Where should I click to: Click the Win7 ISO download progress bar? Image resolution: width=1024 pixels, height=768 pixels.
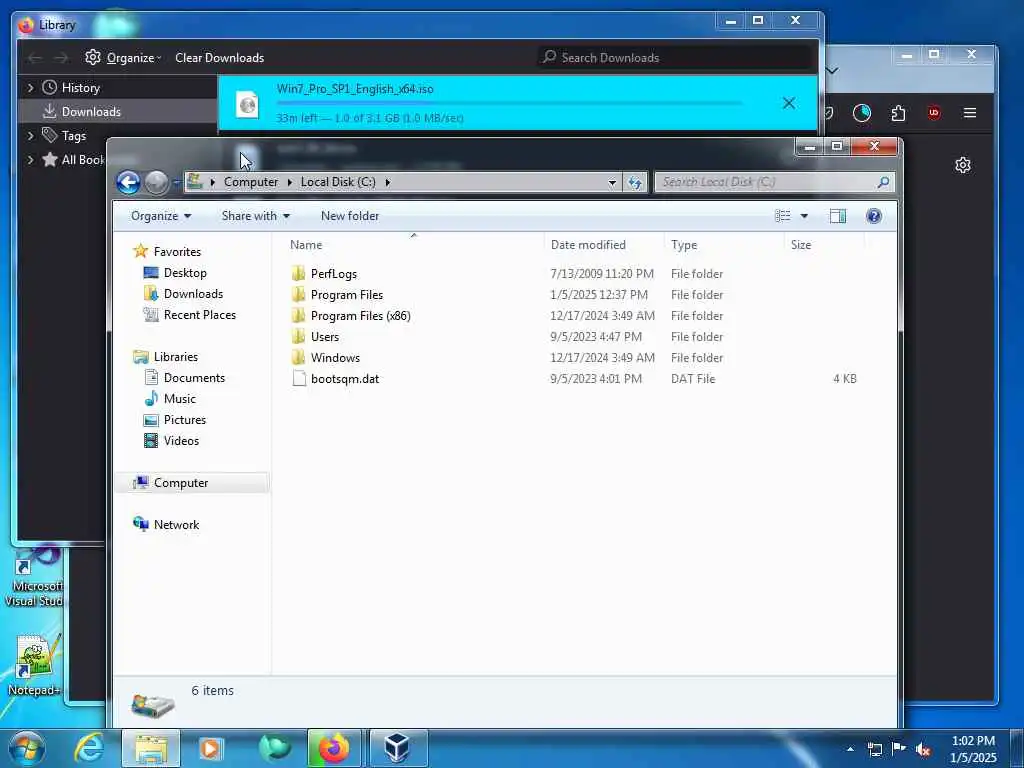[x=509, y=103]
